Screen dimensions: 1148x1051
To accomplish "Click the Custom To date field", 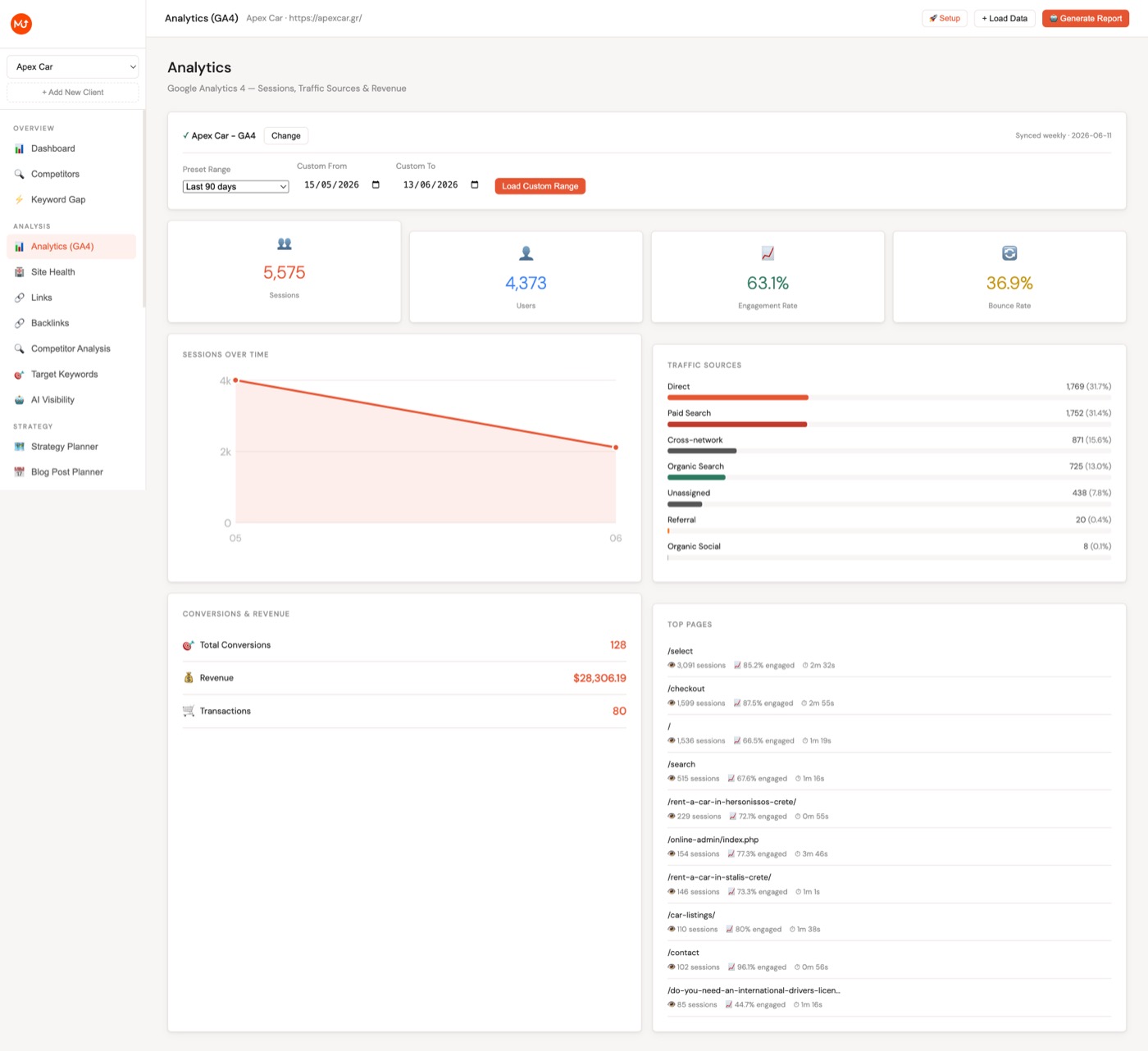I will click(440, 184).
